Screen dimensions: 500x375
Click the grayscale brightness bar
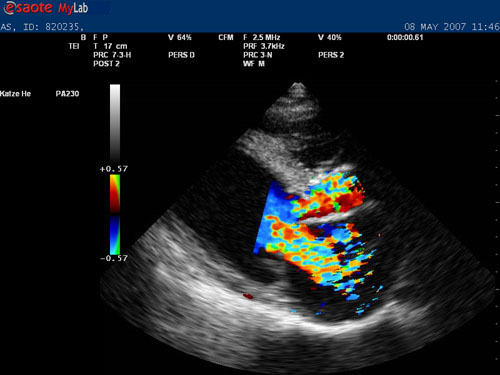(115, 123)
